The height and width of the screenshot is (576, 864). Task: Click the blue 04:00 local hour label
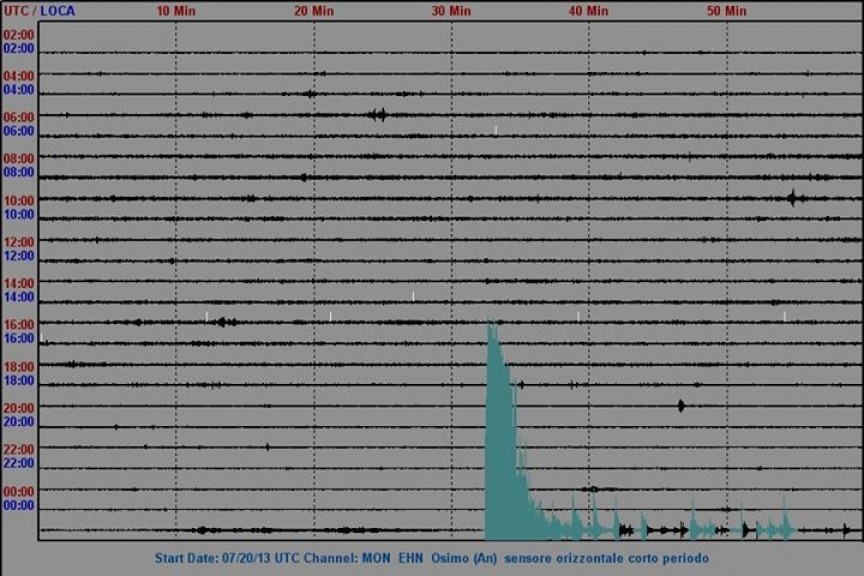tap(19, 90)
